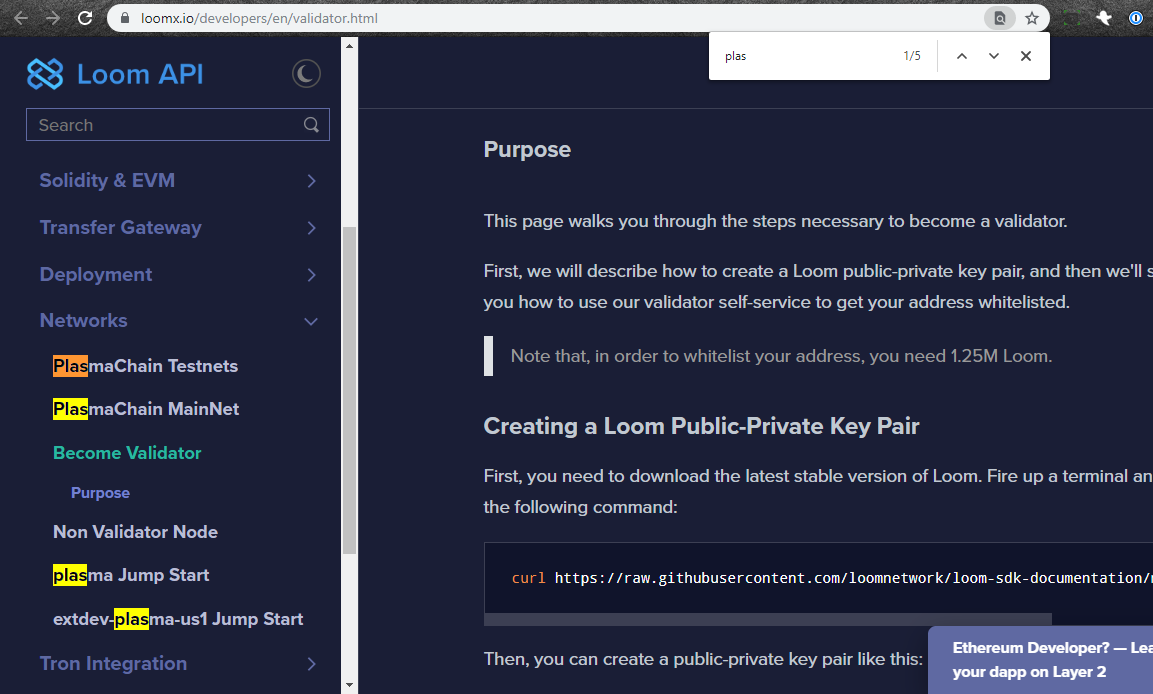This screenshot has height=694, width=1153.
Task: Toggle dark mode with the moon icon
Action: click(306, 73)
